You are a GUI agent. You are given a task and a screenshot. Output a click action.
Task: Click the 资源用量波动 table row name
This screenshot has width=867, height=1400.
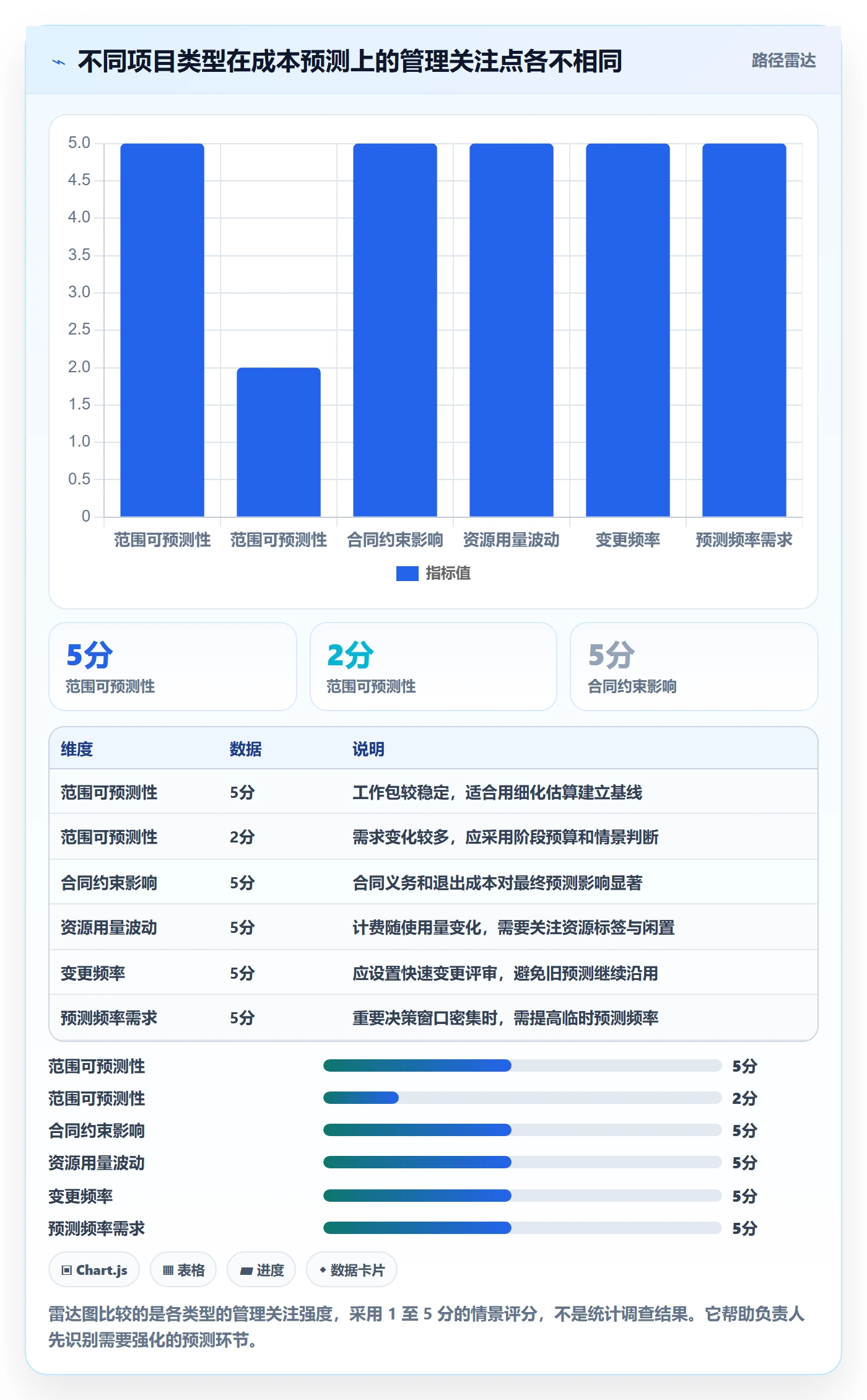(x=109, y=927)
